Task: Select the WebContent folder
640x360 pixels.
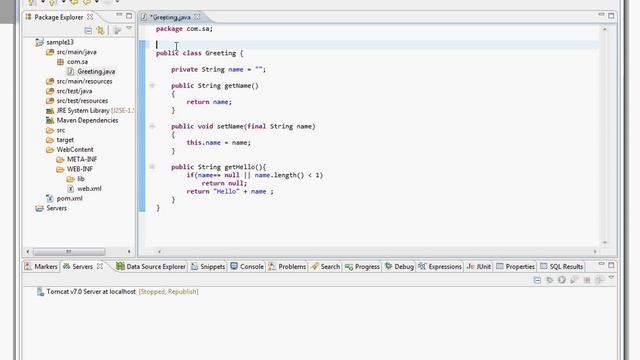Action: pos(75,150)
